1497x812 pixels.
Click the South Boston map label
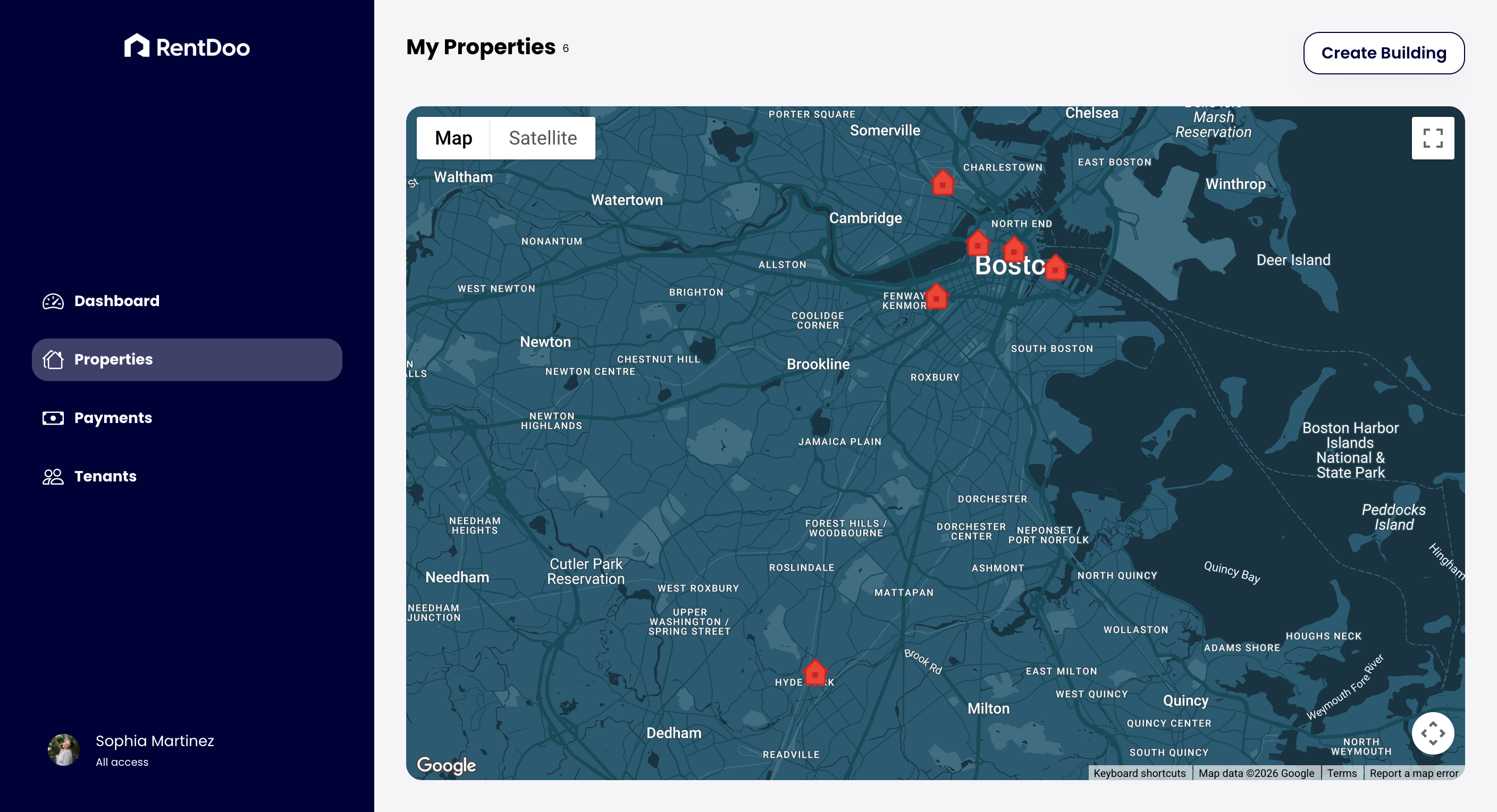click(1052, 349)
